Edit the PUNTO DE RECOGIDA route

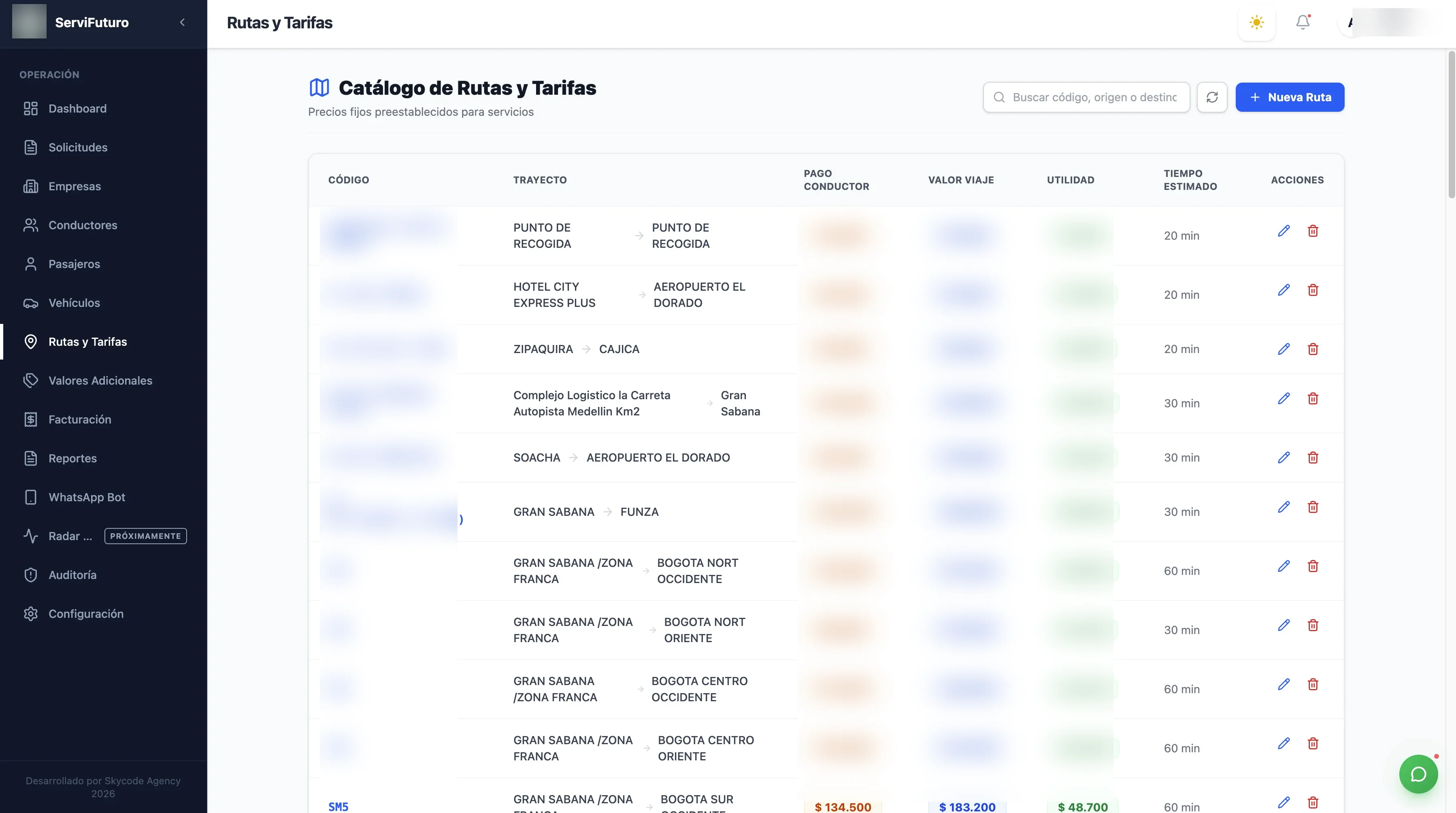[x=1284, y=231]
